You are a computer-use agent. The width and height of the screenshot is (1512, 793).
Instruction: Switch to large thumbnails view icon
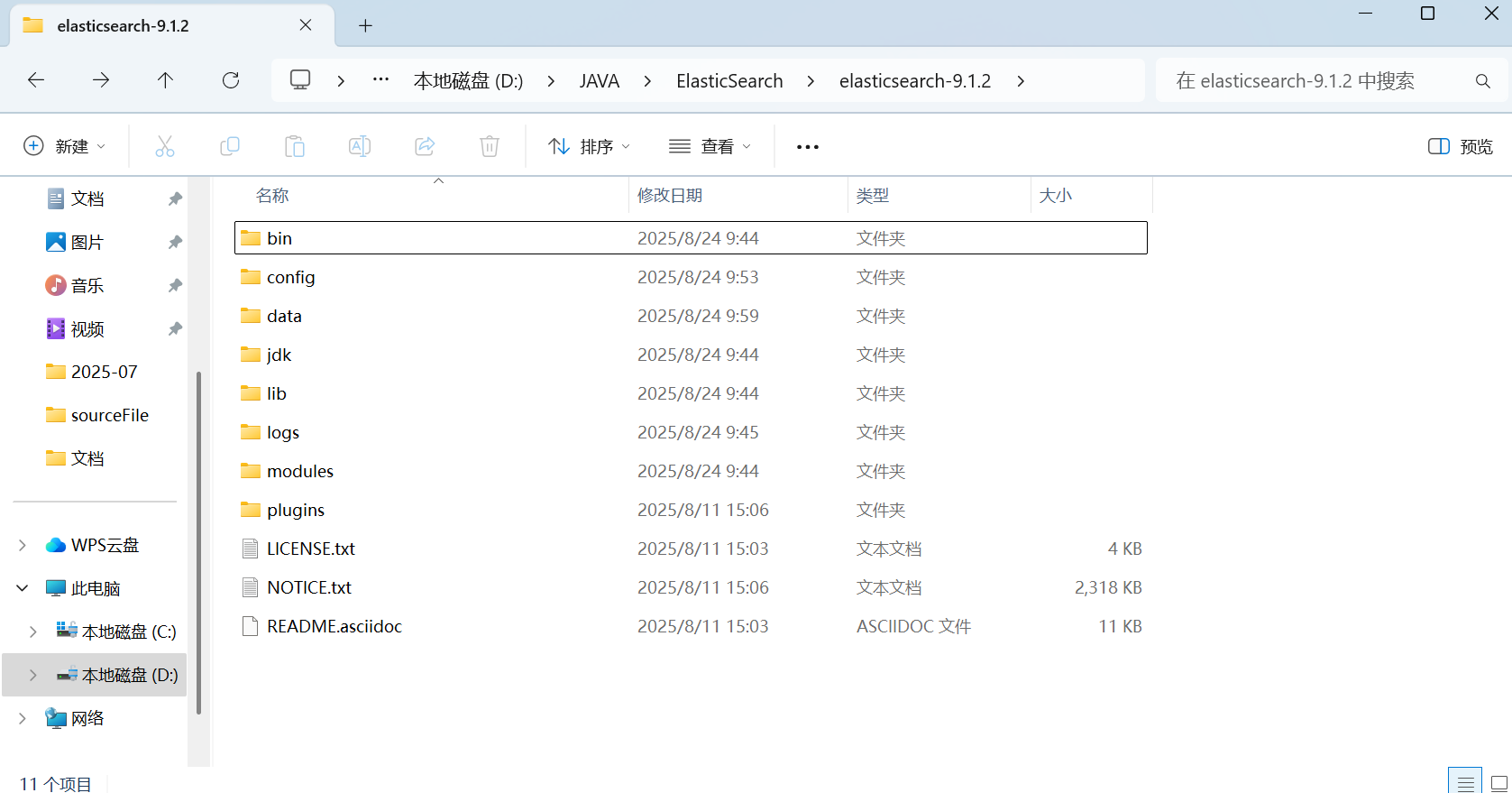(1498, 783)
